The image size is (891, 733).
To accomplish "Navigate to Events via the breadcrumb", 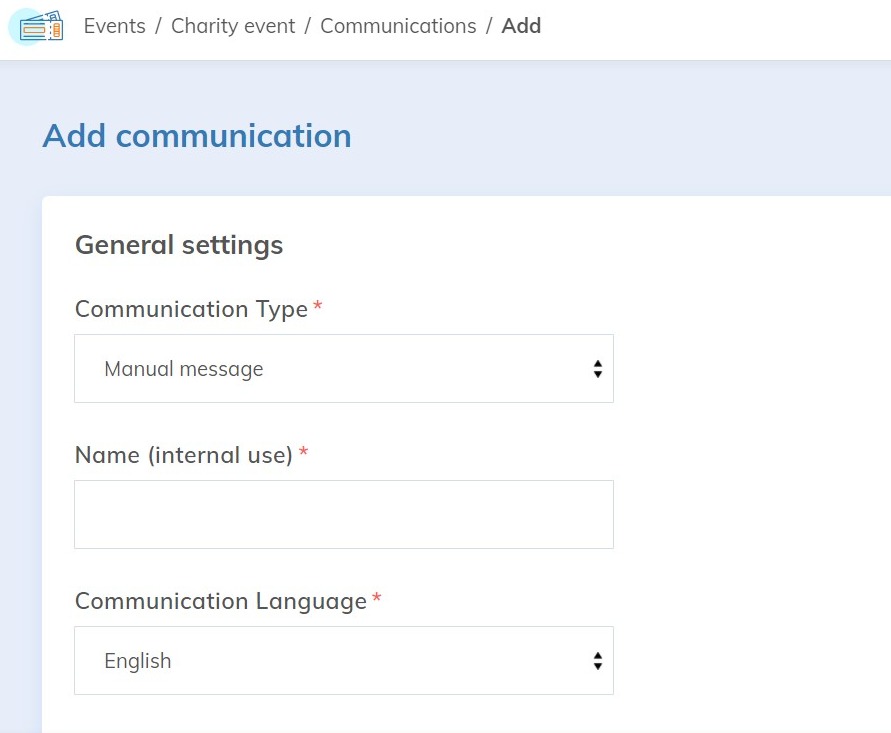I will click(114, 26).
